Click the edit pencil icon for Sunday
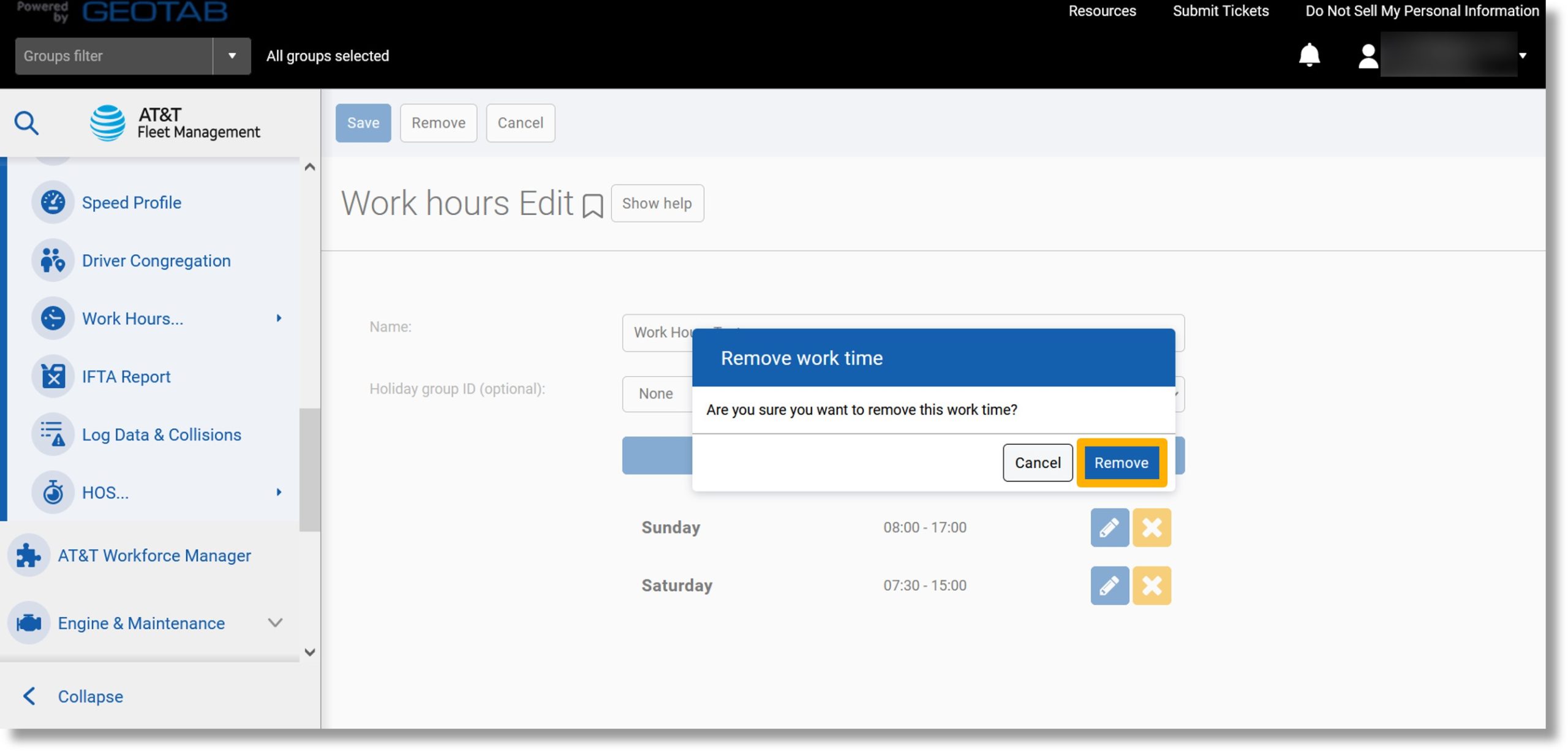 [1110, 527]
